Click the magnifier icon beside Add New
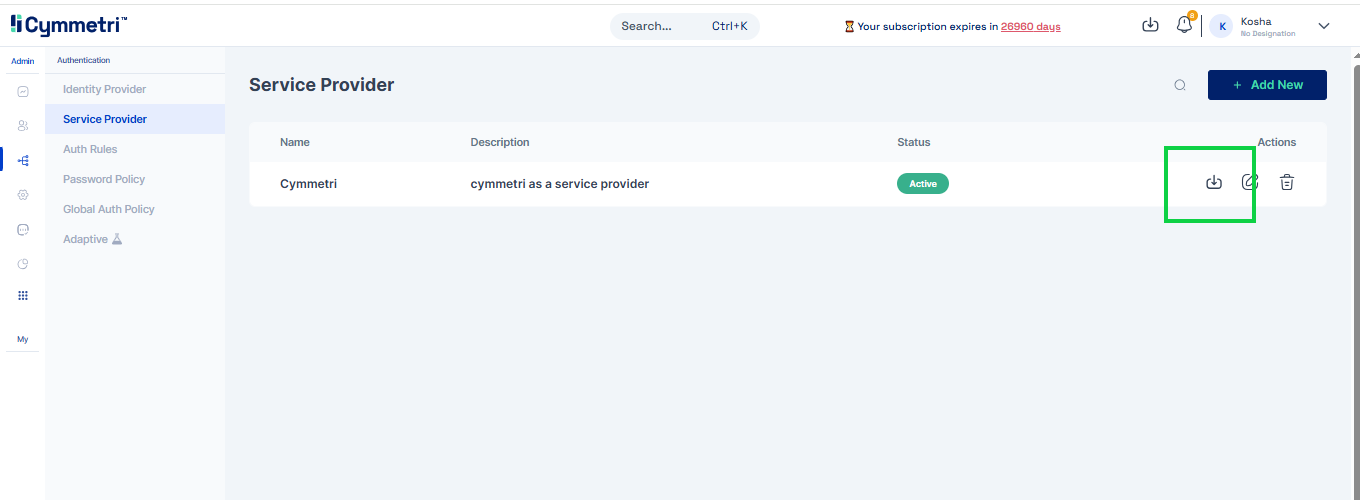The image size is (1360, 500). pyautogui.click(x=1180, y=85)
